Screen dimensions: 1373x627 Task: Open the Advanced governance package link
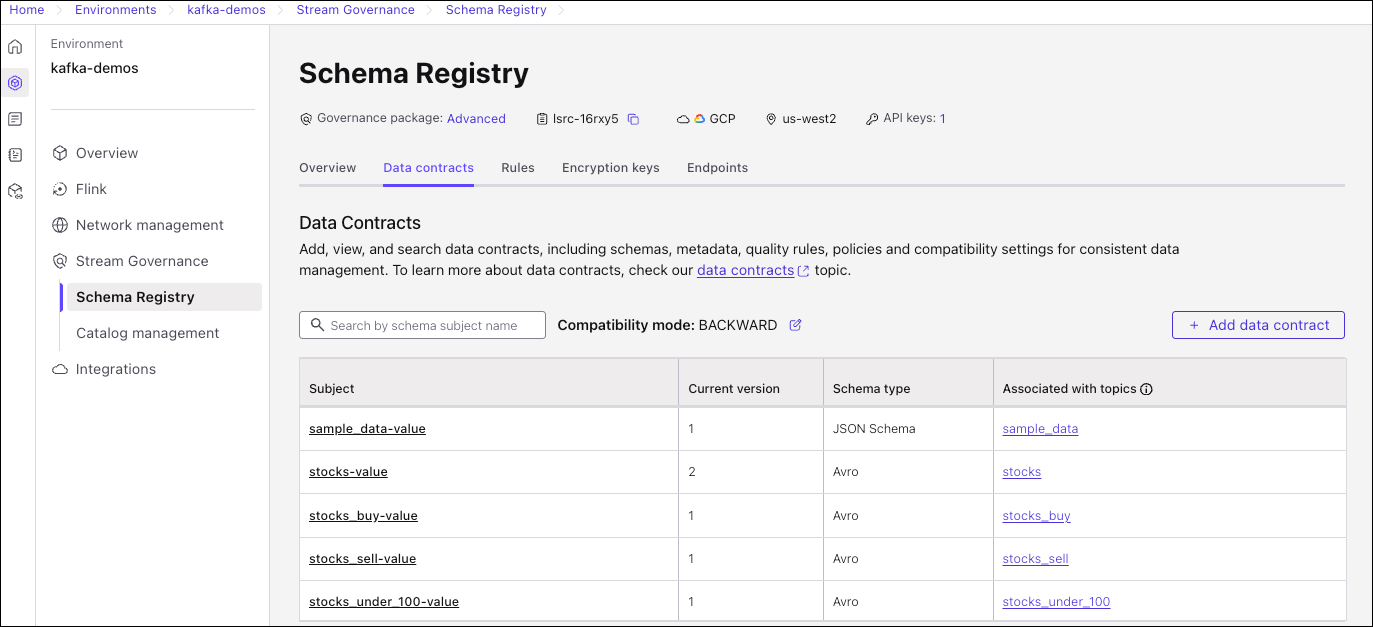[x=476, y=118]
